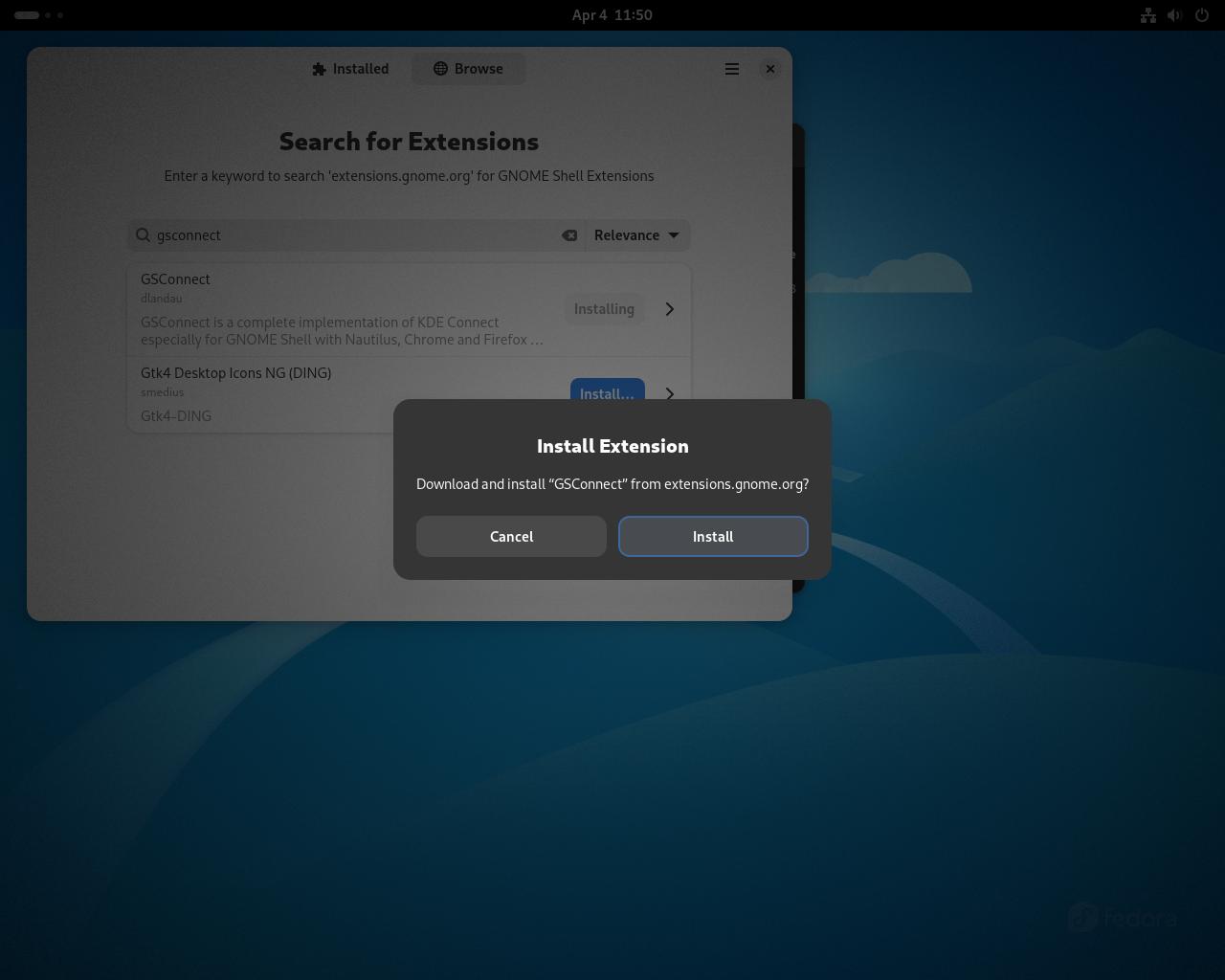Click the Gtk4-DING description text
Screen dimensions: 1225x980
coord(176,416)
